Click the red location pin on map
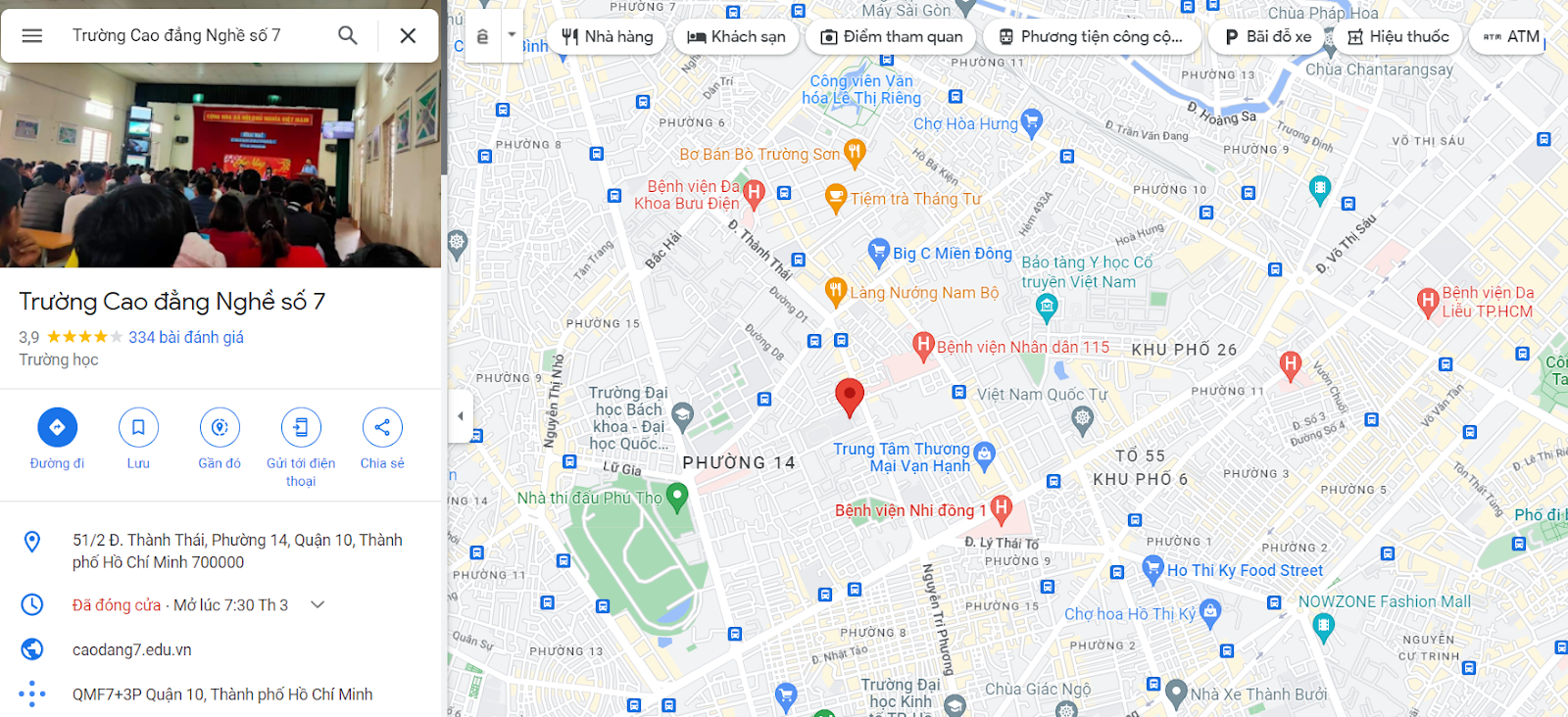This screenshot has width=1568, height=717. (850, 397)
